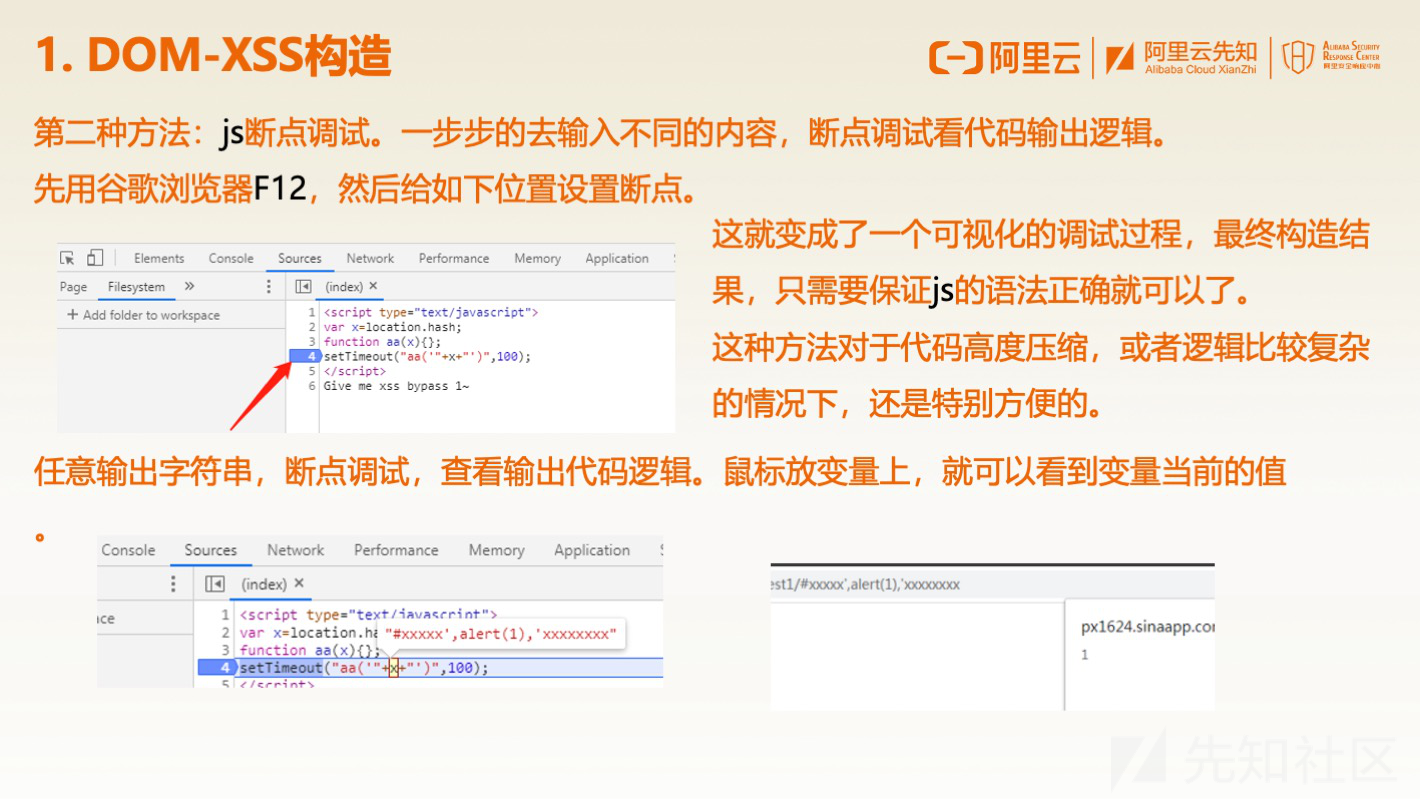1420x799 pixels.
Task: Open Application tab in upper DevTools
Action: [617, 258]
